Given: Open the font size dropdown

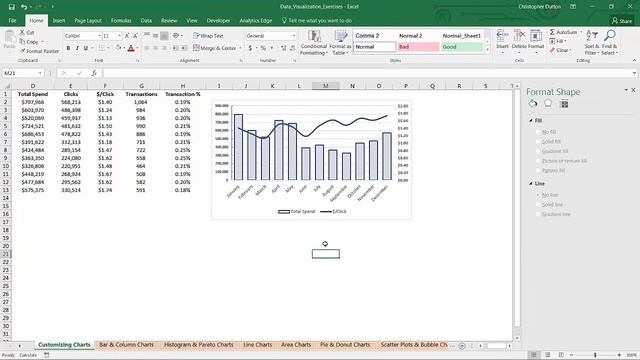Looking at the screenshot, I should coord(120,36).
